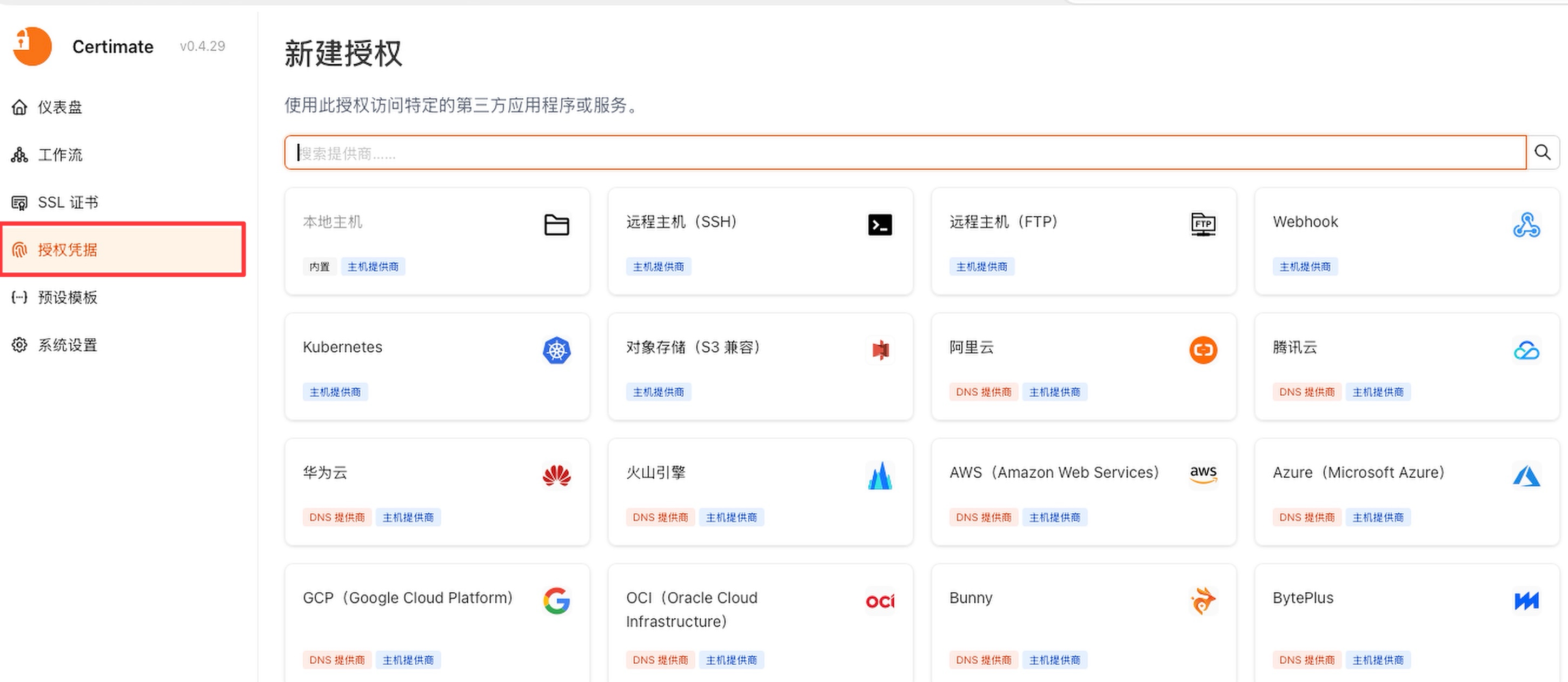Click the SSH terminal icon
Screen dimensions: 1568x682
pos(880,224)
